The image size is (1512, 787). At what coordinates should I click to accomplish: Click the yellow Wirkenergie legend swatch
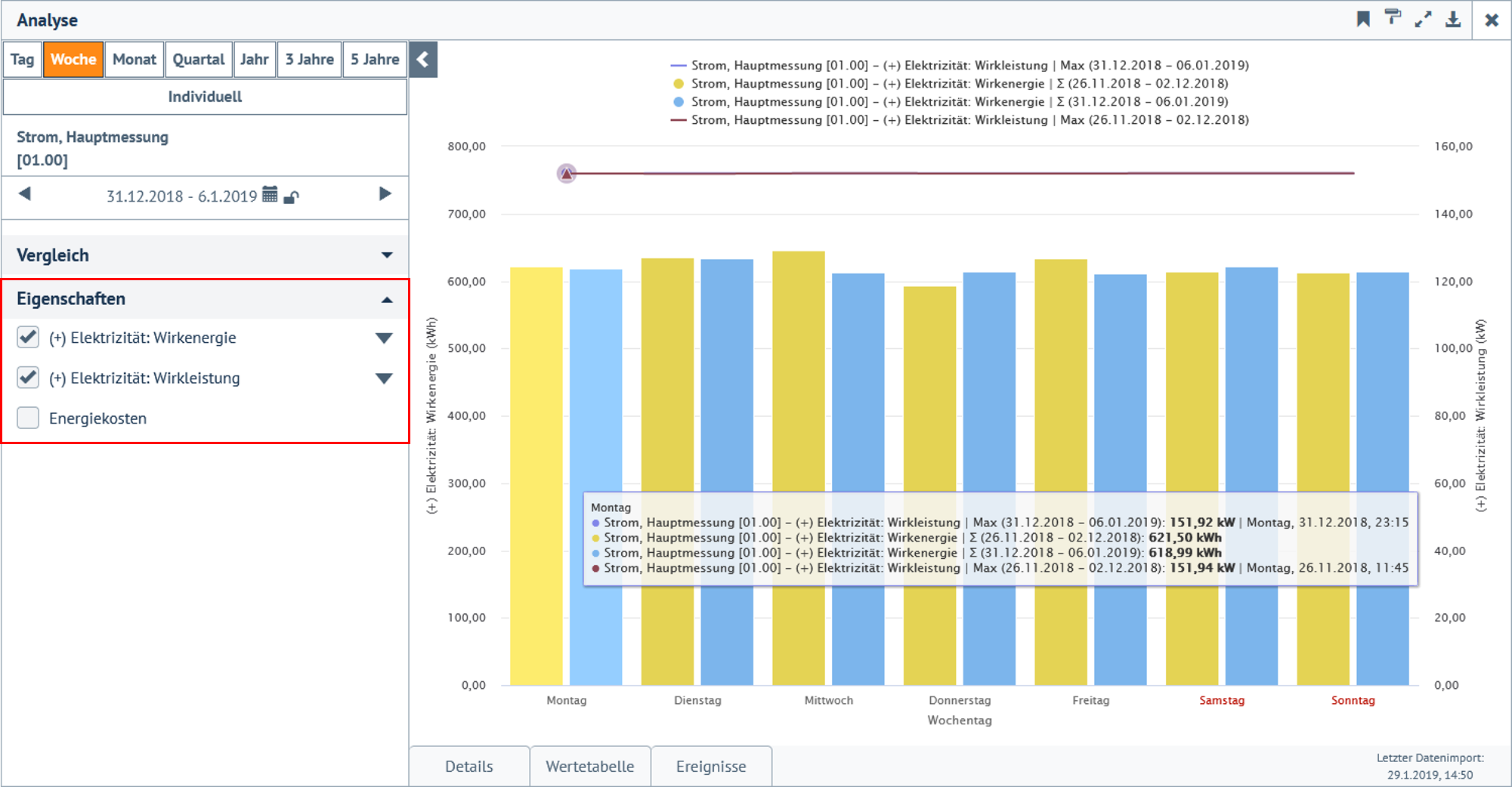679,84
